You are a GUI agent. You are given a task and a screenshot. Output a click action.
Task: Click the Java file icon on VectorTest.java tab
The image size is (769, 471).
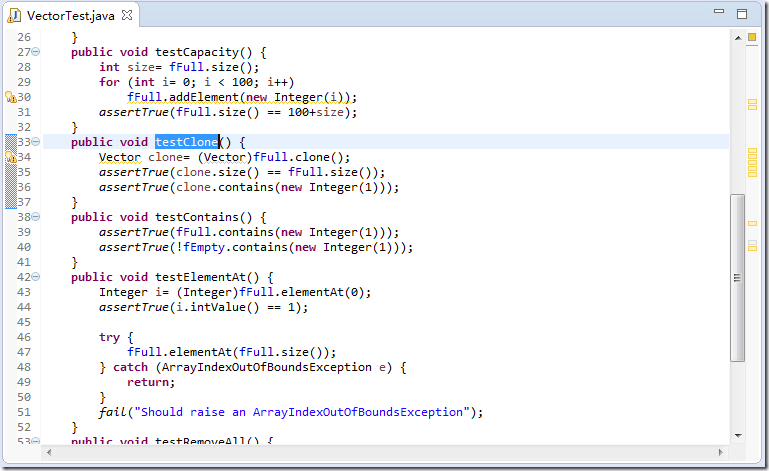point(14,15)
